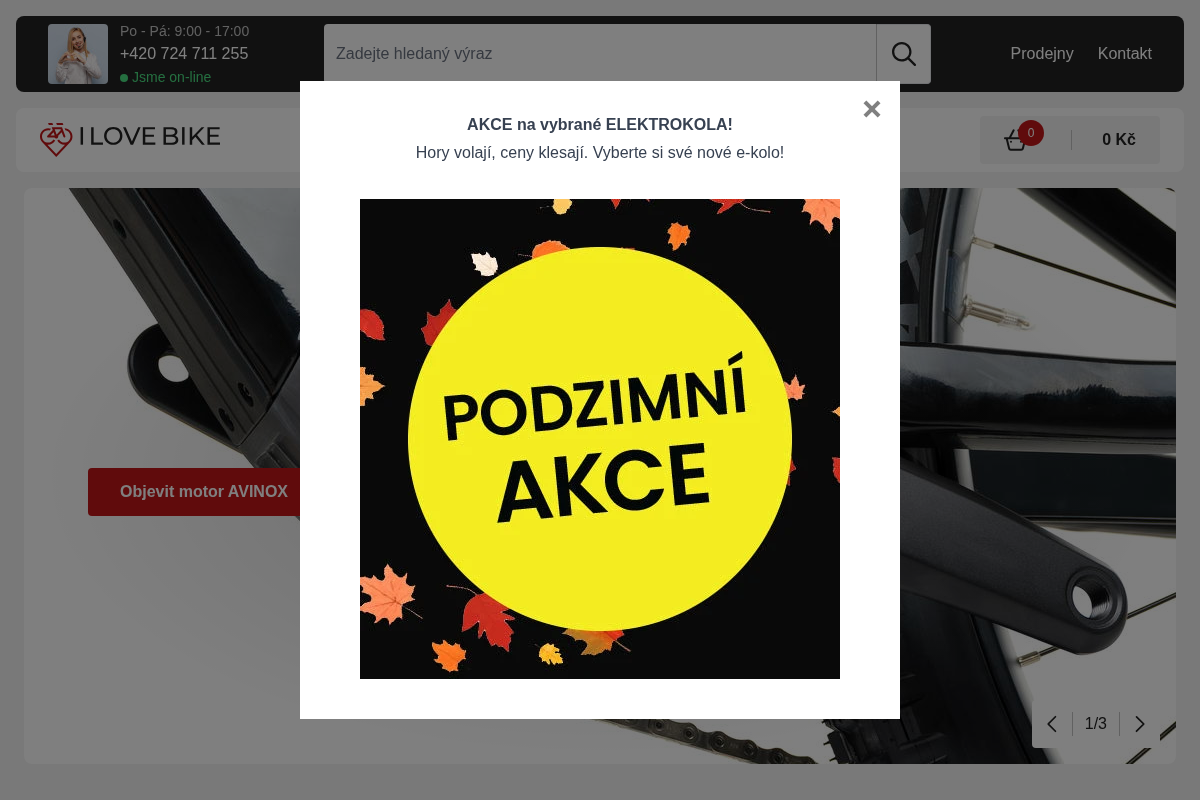Click the cart total 0 Kč
Viewport: 1200px width, 800px height.
point(1119,140)
